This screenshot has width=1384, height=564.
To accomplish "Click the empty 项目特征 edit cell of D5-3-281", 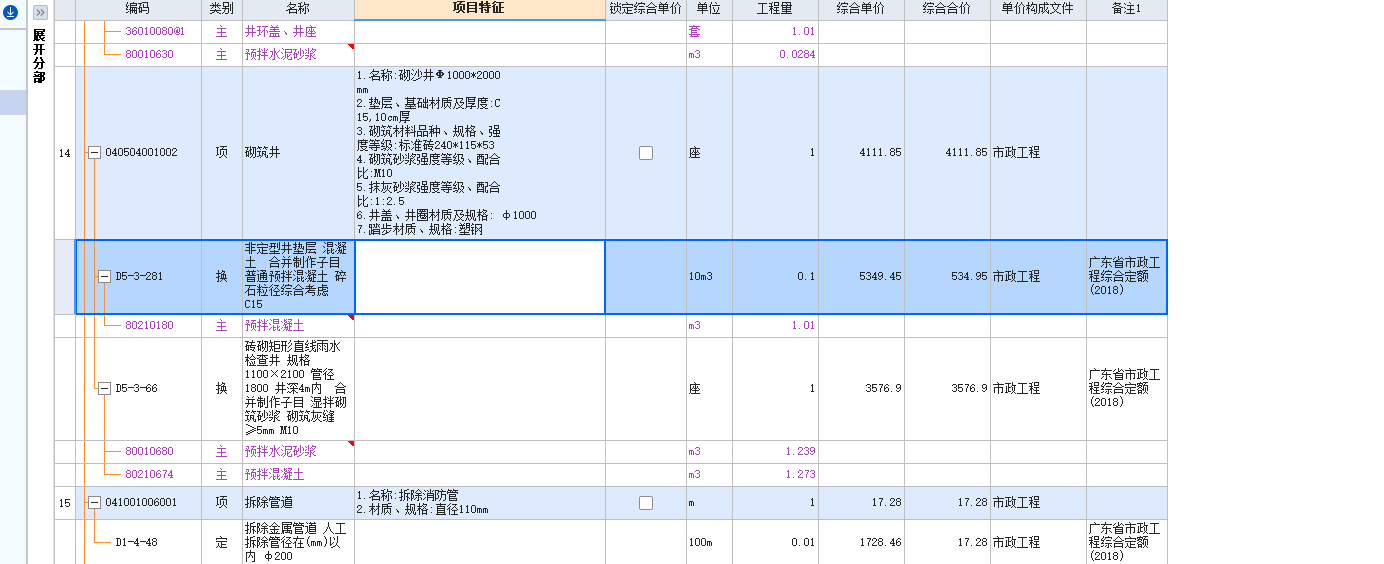I will click(x=480, y=277).
